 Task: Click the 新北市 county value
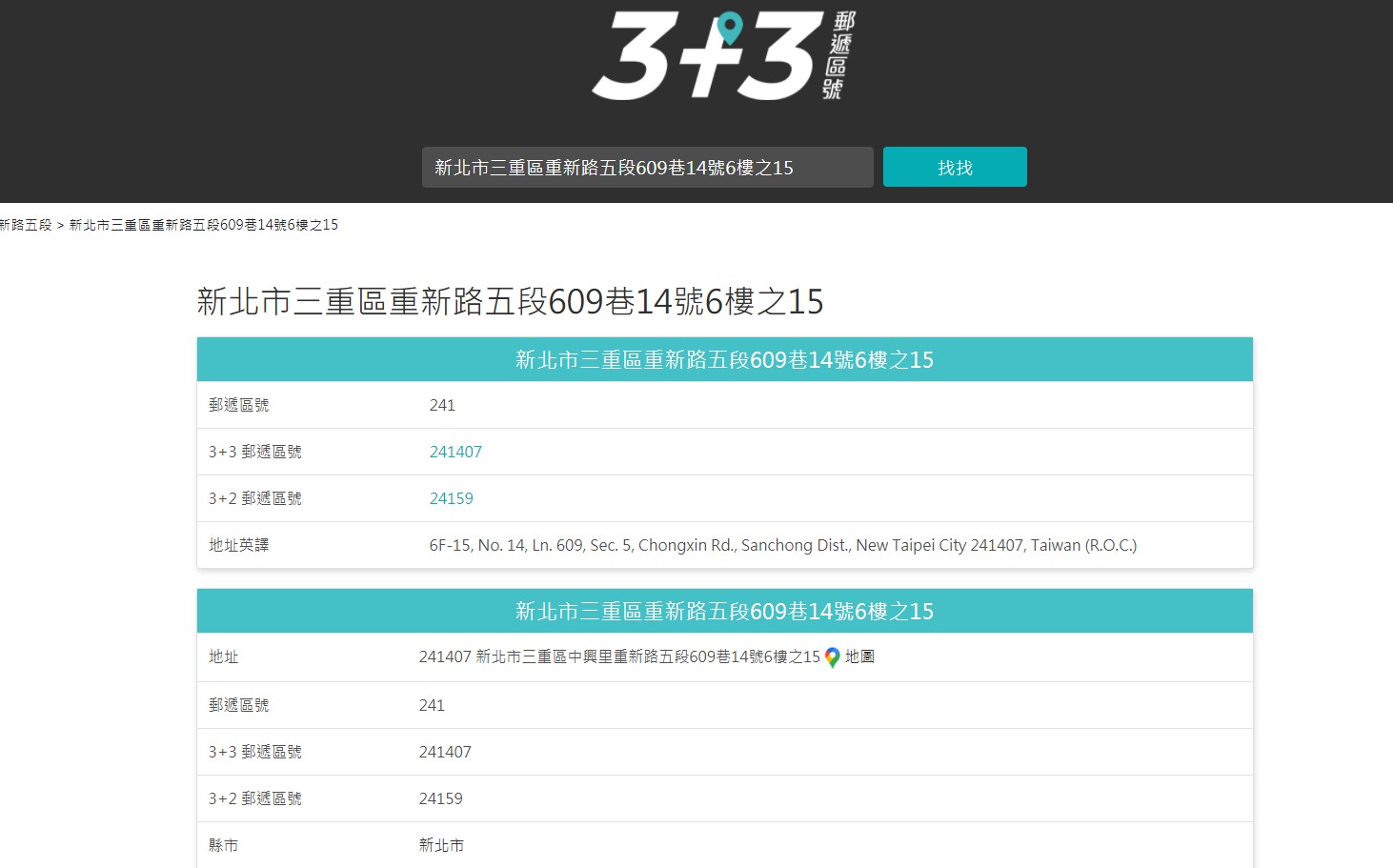[x=441, y=845]
